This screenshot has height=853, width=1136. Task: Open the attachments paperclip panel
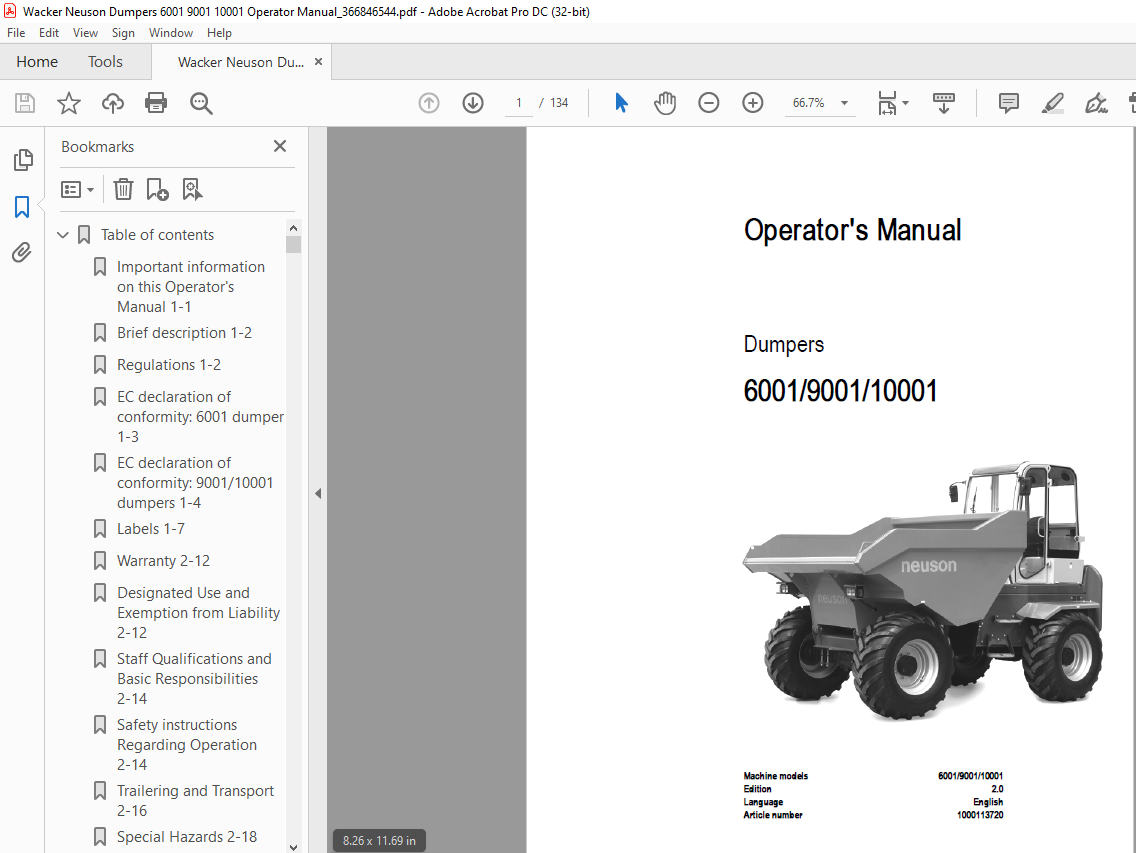pyautogui.click(x=22, y=252)
